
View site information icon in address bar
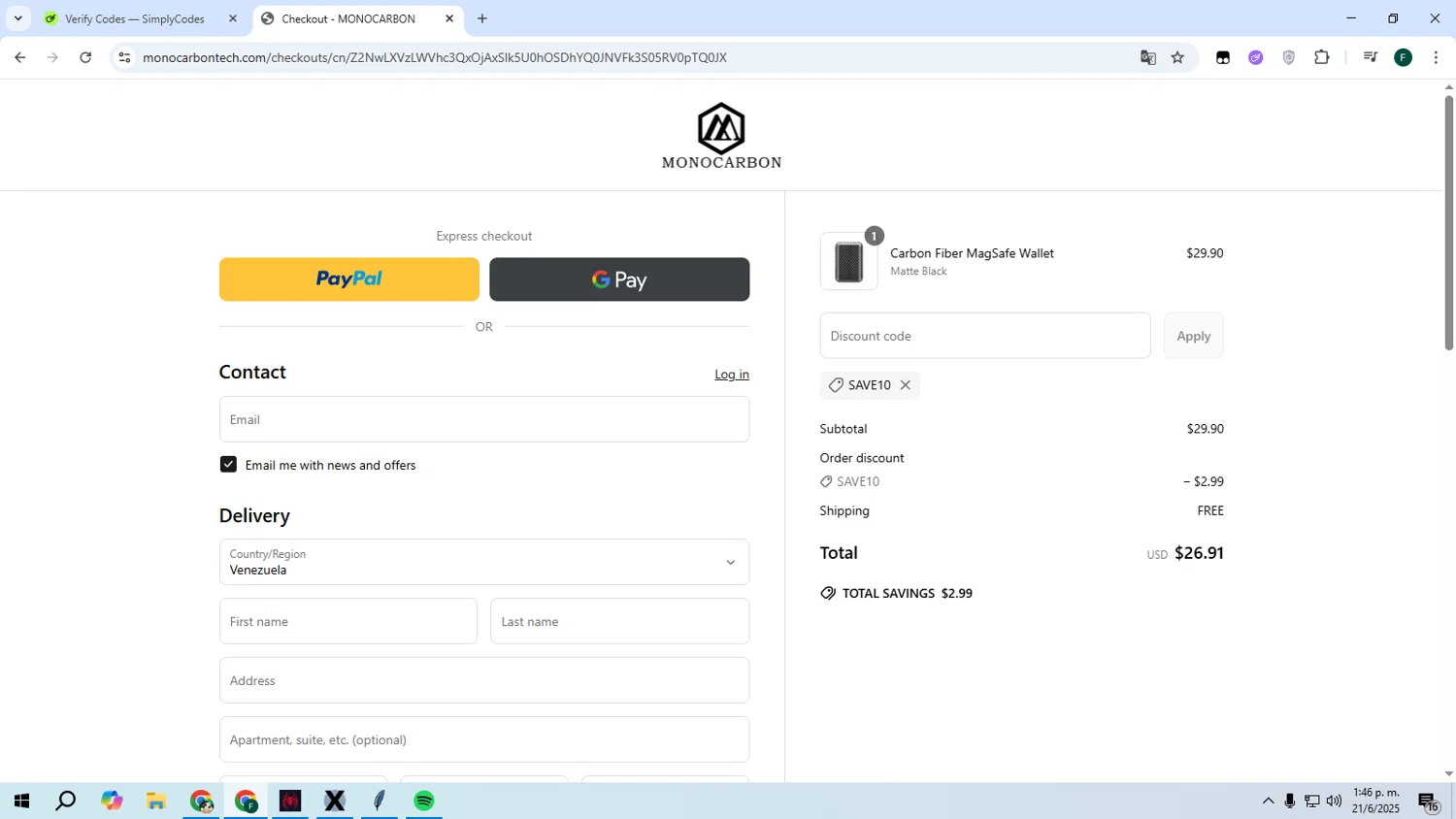124,57
